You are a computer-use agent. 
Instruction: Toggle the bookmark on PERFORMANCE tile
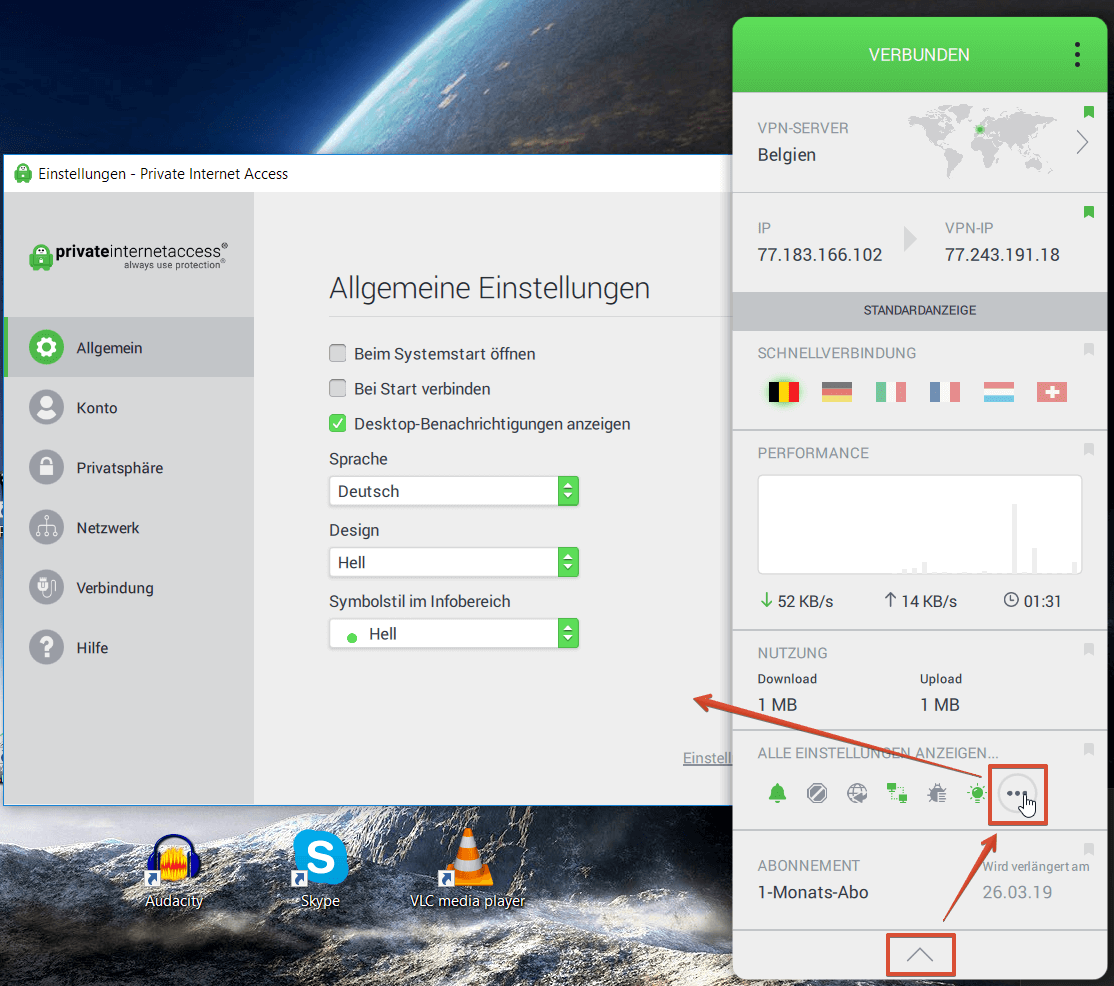coord(1088,449)
